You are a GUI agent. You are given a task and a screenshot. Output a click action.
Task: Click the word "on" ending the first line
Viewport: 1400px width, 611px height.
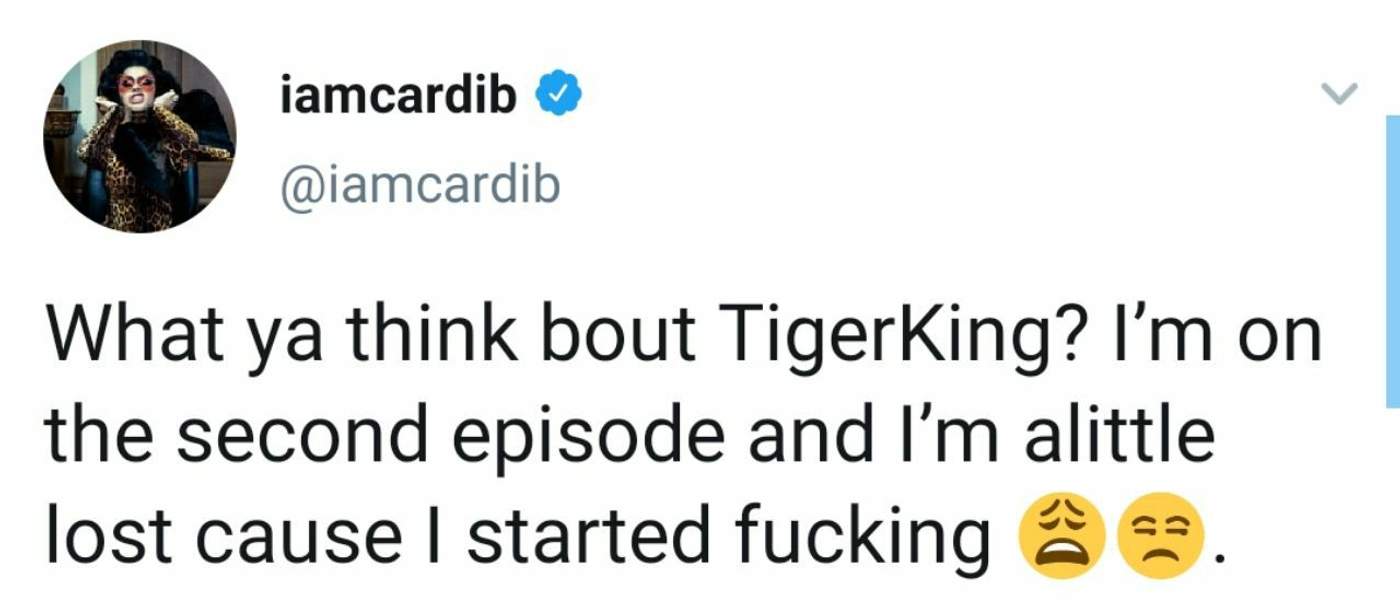(x=1286, y=340)
